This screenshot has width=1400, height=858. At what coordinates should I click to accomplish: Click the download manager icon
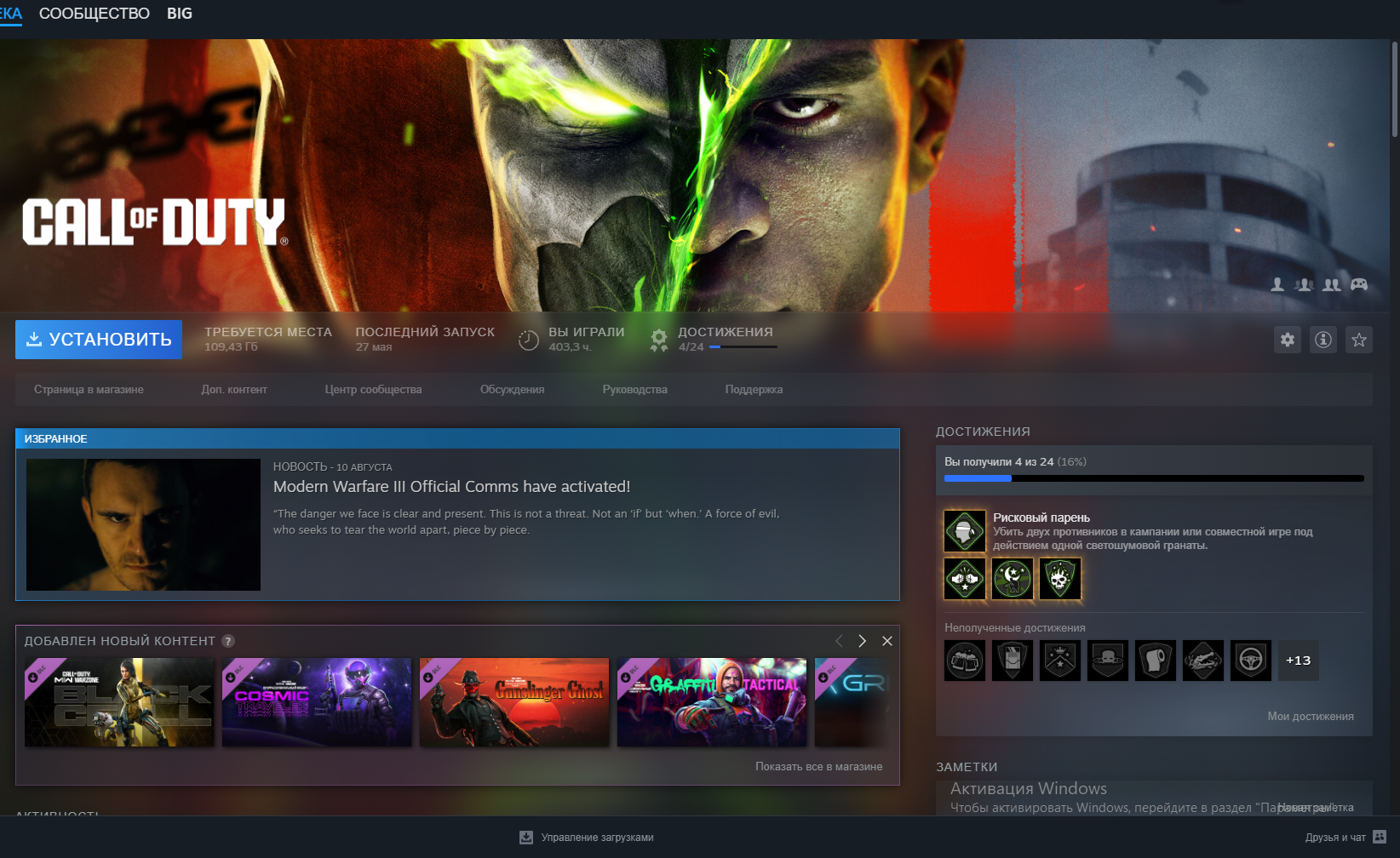coord(526,838)
